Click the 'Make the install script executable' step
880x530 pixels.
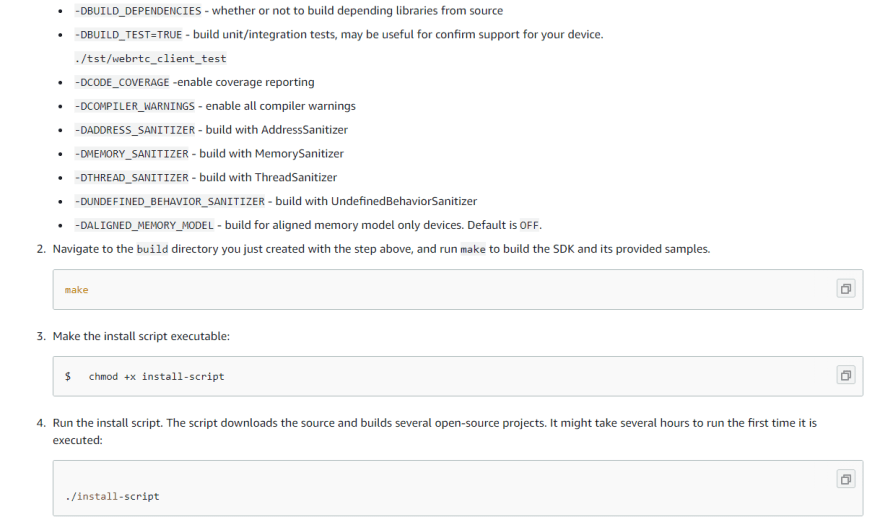tap(141, 336)
